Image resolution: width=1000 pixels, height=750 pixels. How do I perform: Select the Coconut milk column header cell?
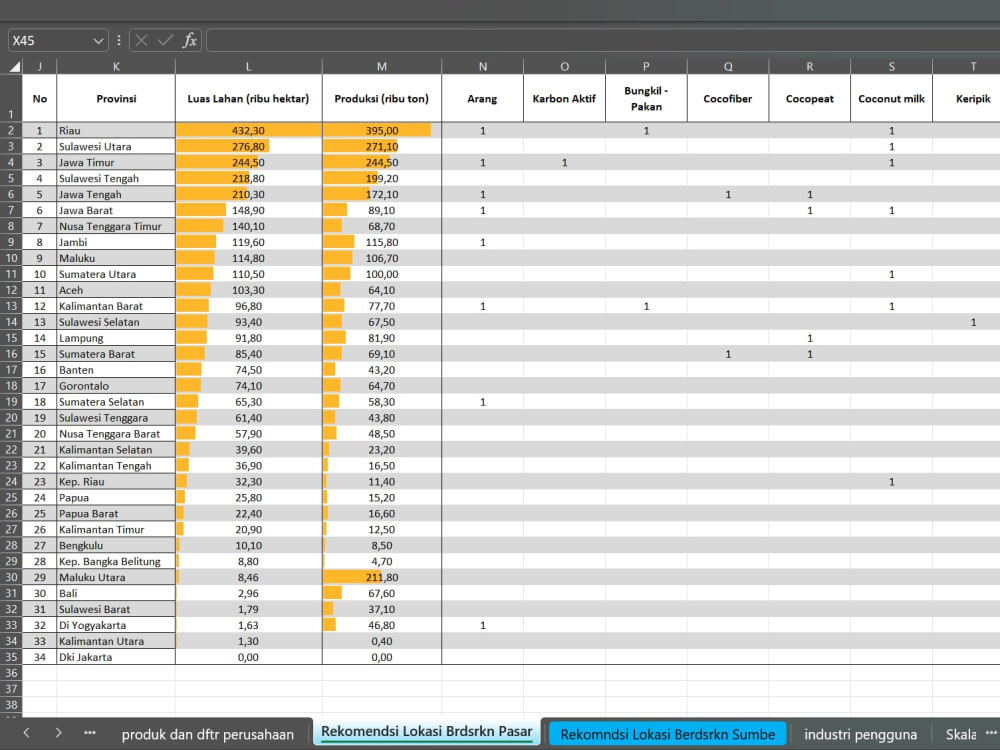point(891,98)
